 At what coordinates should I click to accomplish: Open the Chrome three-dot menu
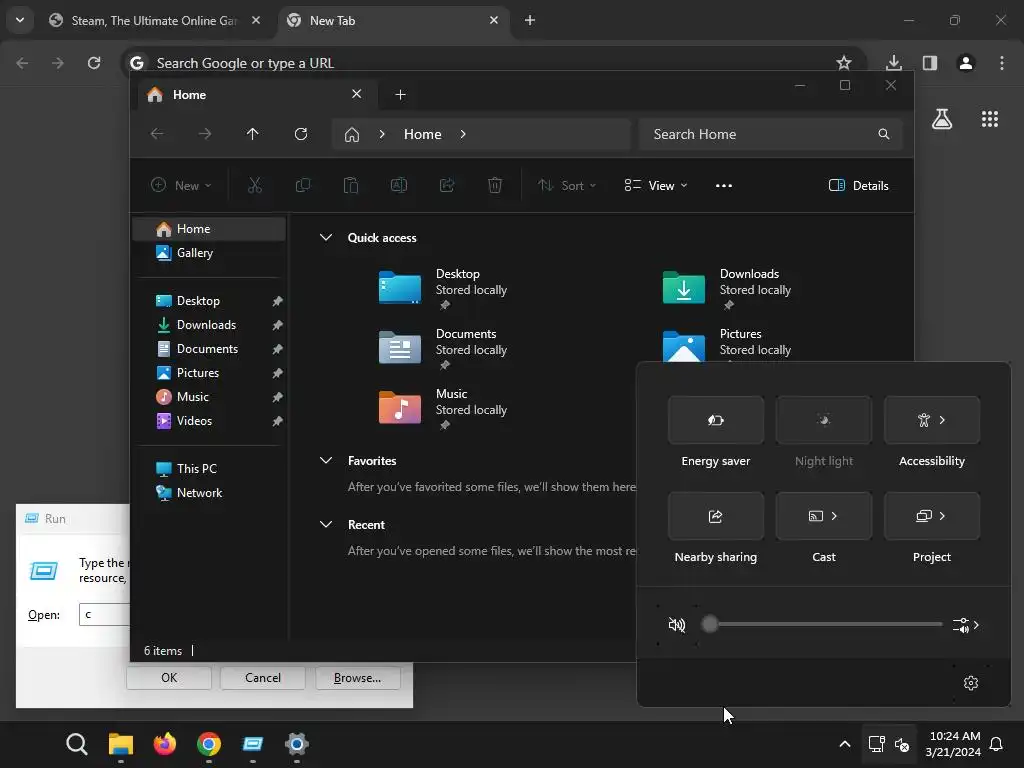coord(1002,63)
